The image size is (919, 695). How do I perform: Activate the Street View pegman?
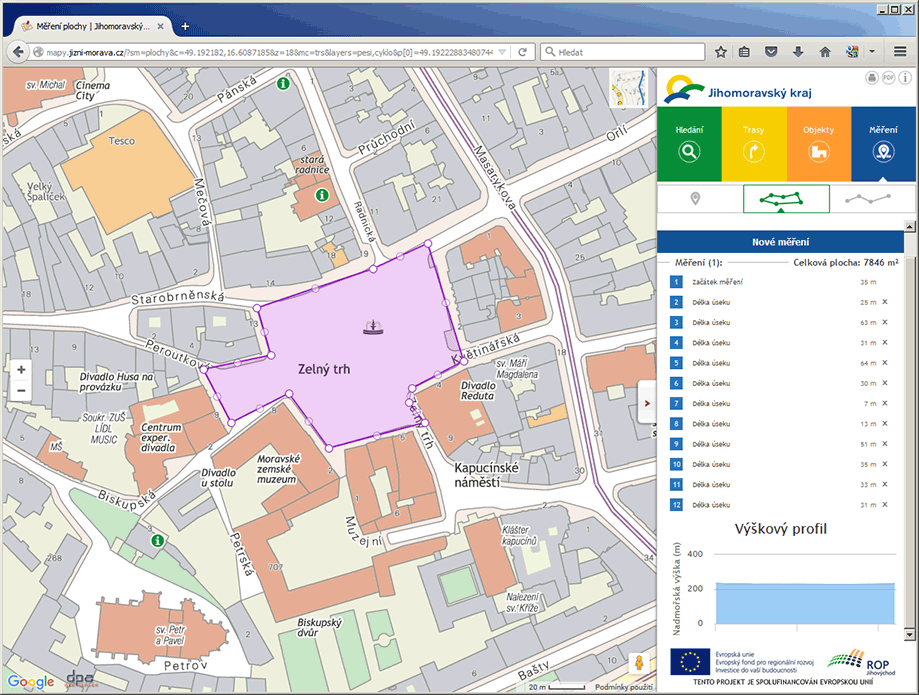click(639, 663)
